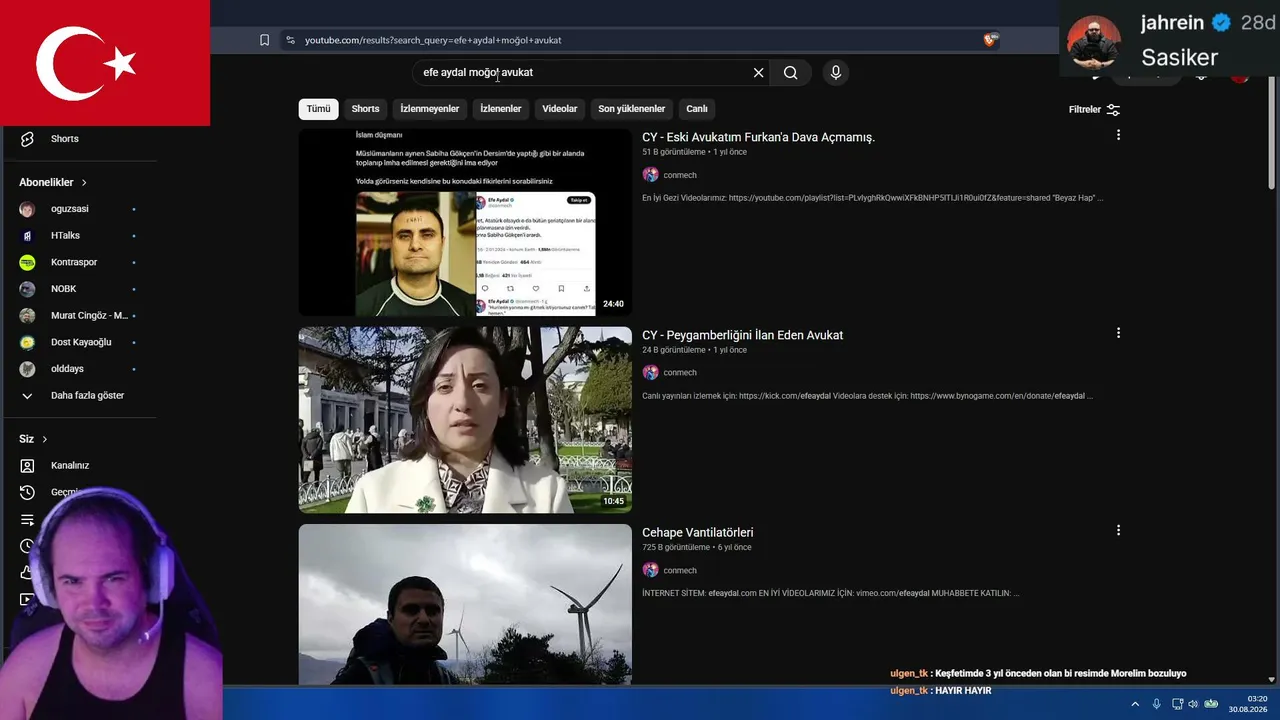The height and width of the screenshot is (720, 1280).
Task: Open the 10:45 video thumbnail
Action: coord(465,420)
